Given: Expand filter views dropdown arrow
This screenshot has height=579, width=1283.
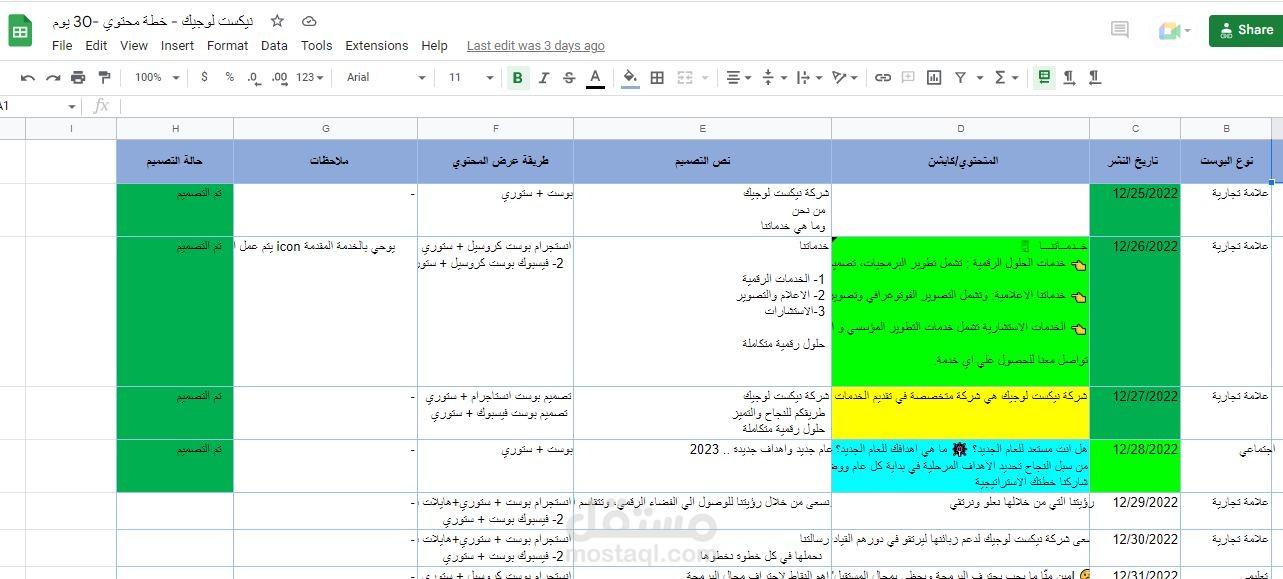Looking at the screenshot, I should 978,78.
